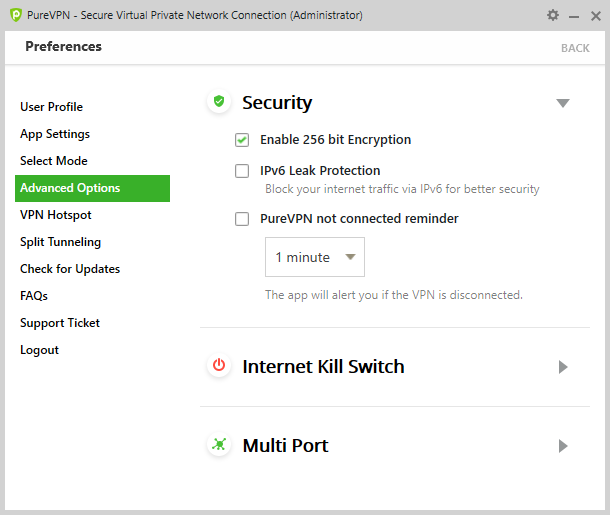Expand the Internet Kill Switch arrow
The height and width of the screenshot is (515, 610).
click(x=563, y=367)
